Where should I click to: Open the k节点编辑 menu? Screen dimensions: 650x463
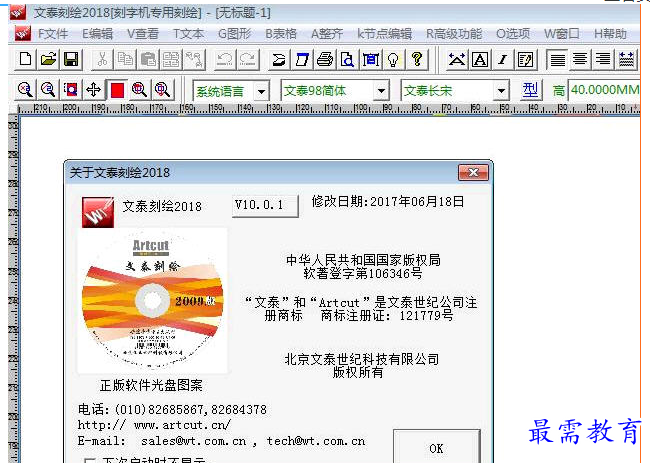385,34
